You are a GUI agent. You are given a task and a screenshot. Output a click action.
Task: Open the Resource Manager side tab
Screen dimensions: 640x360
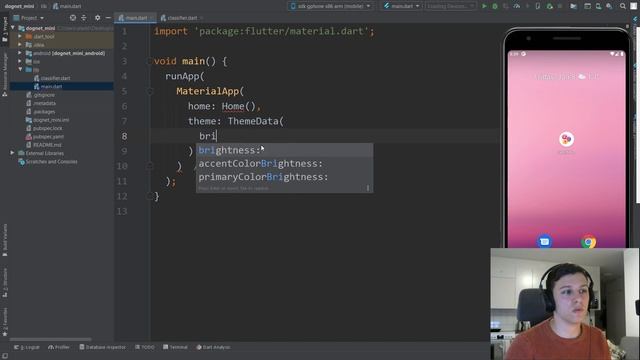[x=4, y=75]
